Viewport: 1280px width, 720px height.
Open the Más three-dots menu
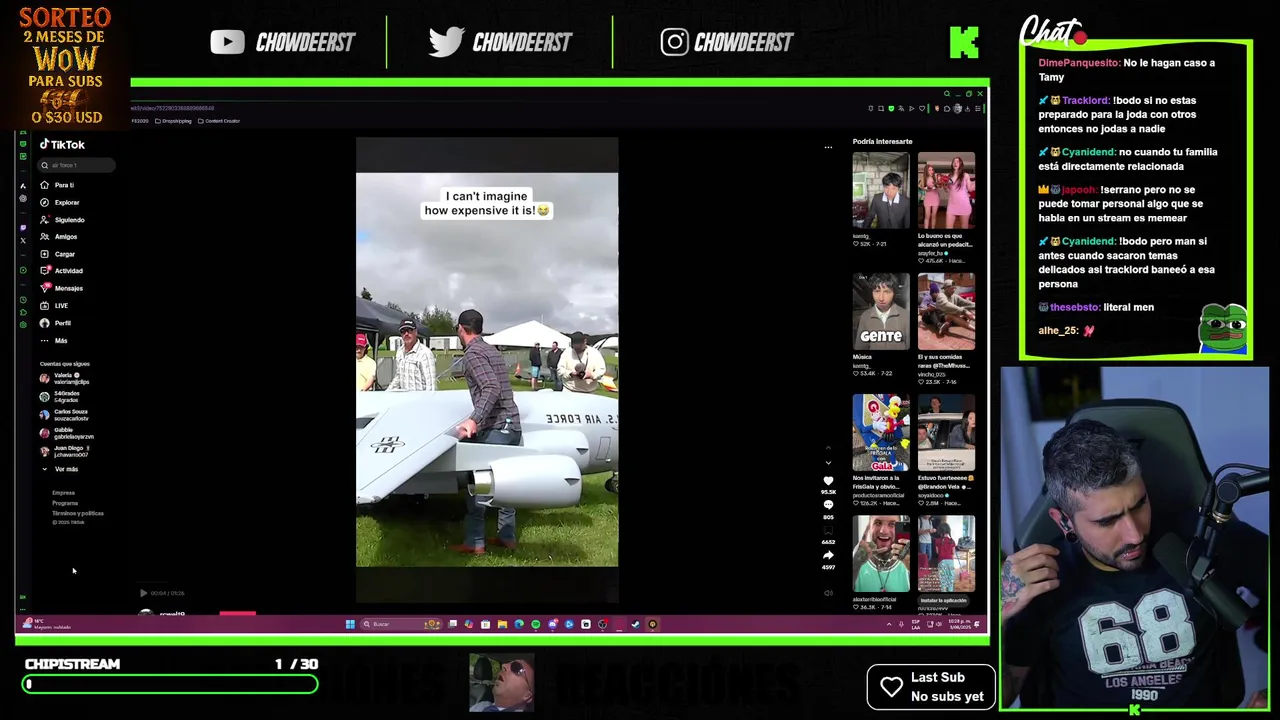53,341
